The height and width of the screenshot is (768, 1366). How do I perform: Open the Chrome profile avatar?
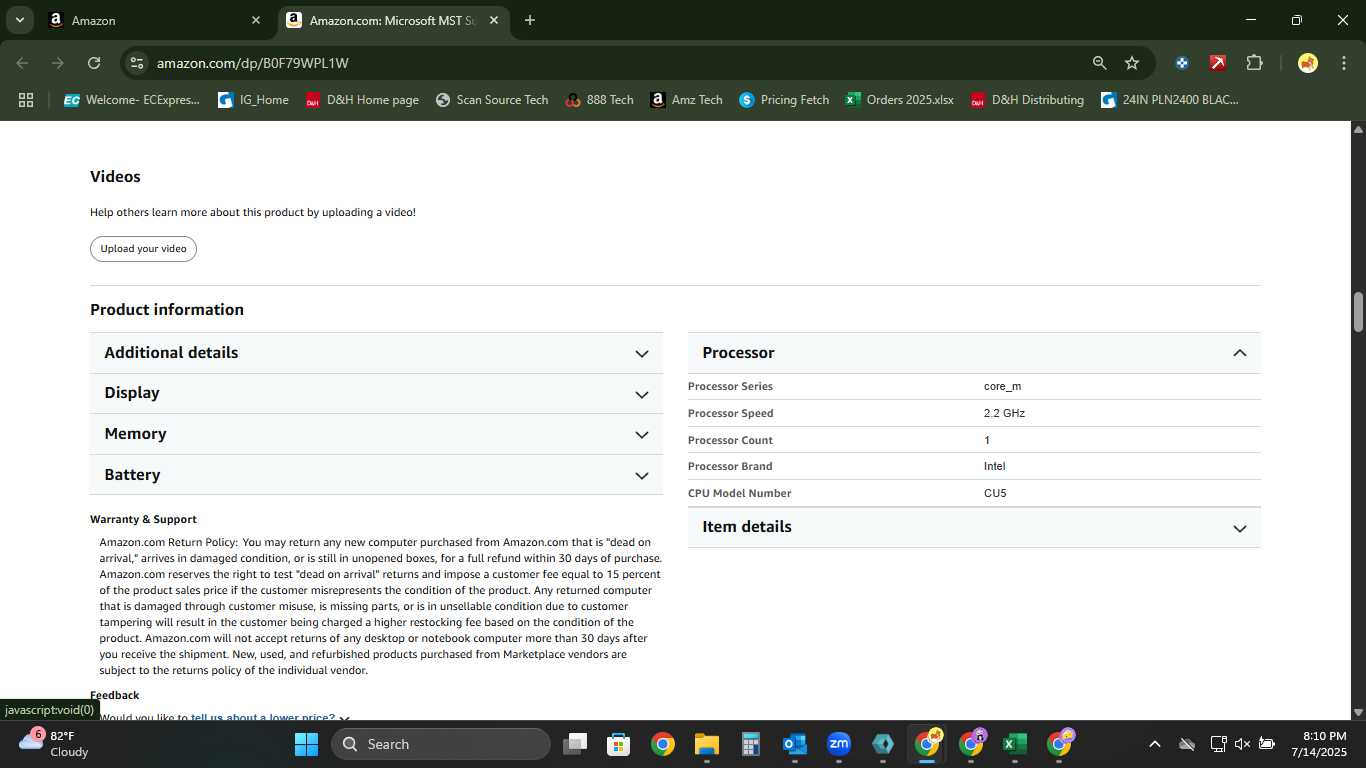(x=1307, y=63)
